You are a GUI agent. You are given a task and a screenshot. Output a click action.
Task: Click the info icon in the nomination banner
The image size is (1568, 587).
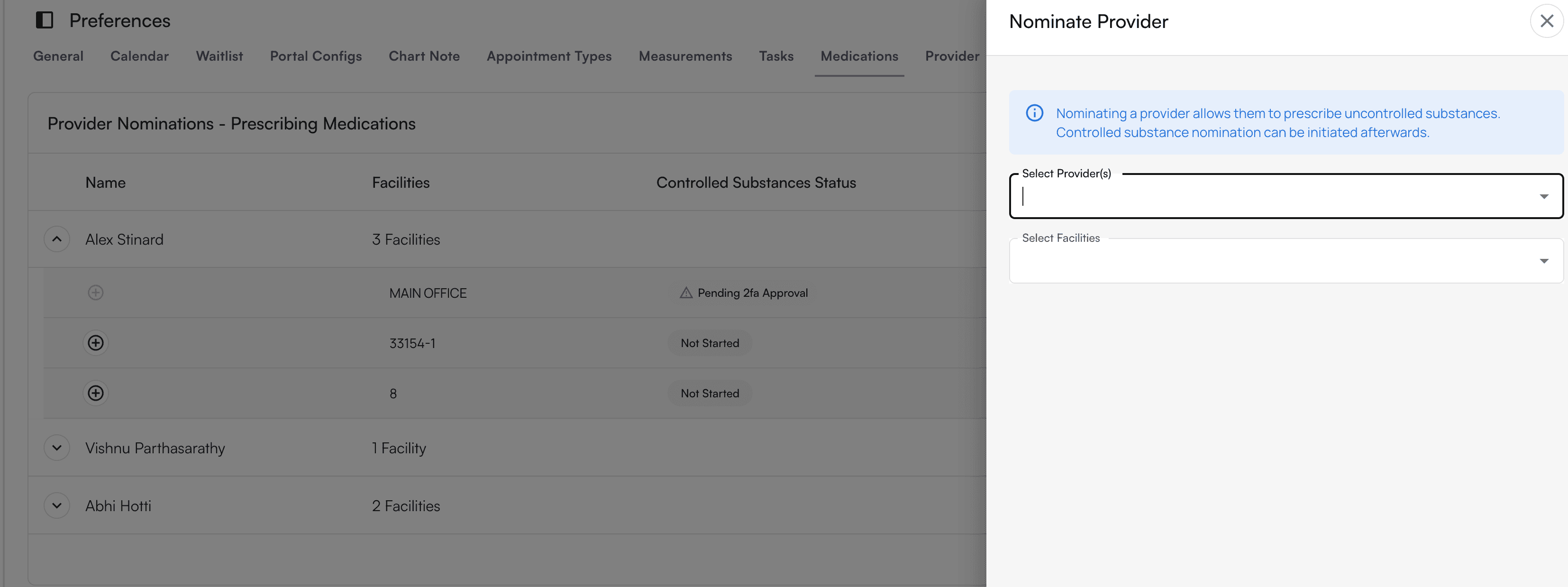[1035, 113]
